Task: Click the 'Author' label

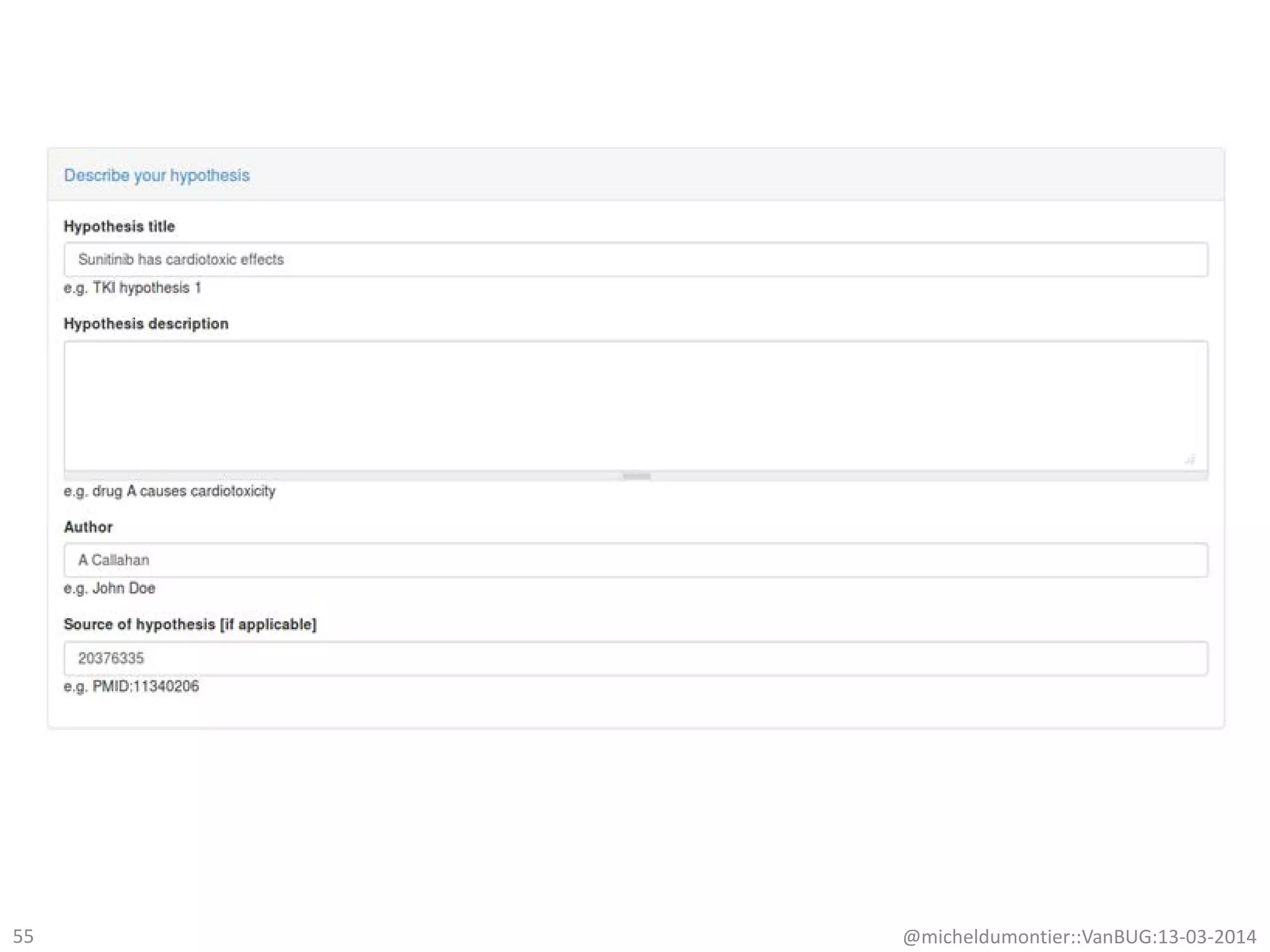Action: [x=88, y=527]
